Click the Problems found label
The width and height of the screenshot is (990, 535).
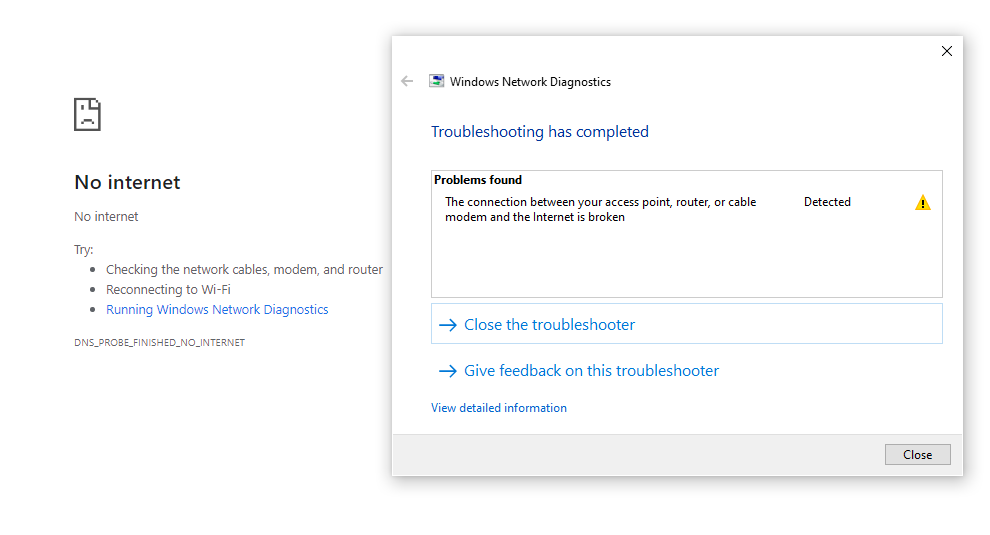[478, 180]
